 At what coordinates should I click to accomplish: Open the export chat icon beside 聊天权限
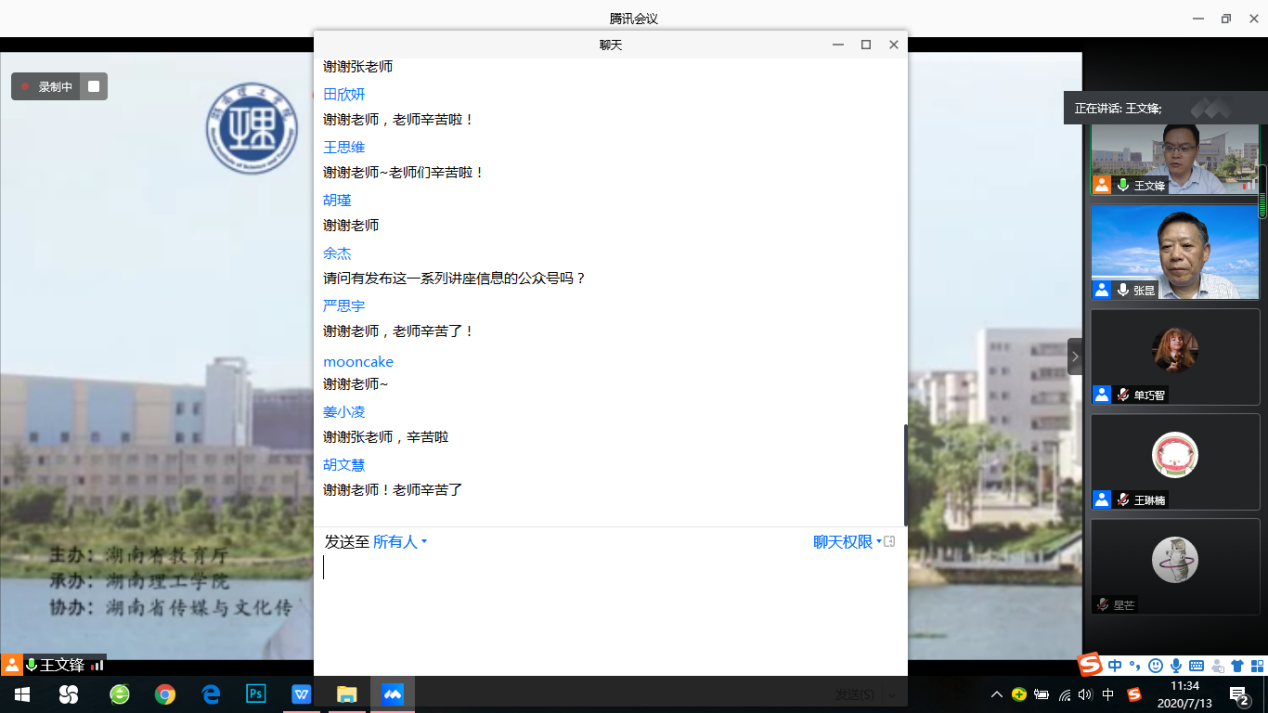click(x=889, y=542)
